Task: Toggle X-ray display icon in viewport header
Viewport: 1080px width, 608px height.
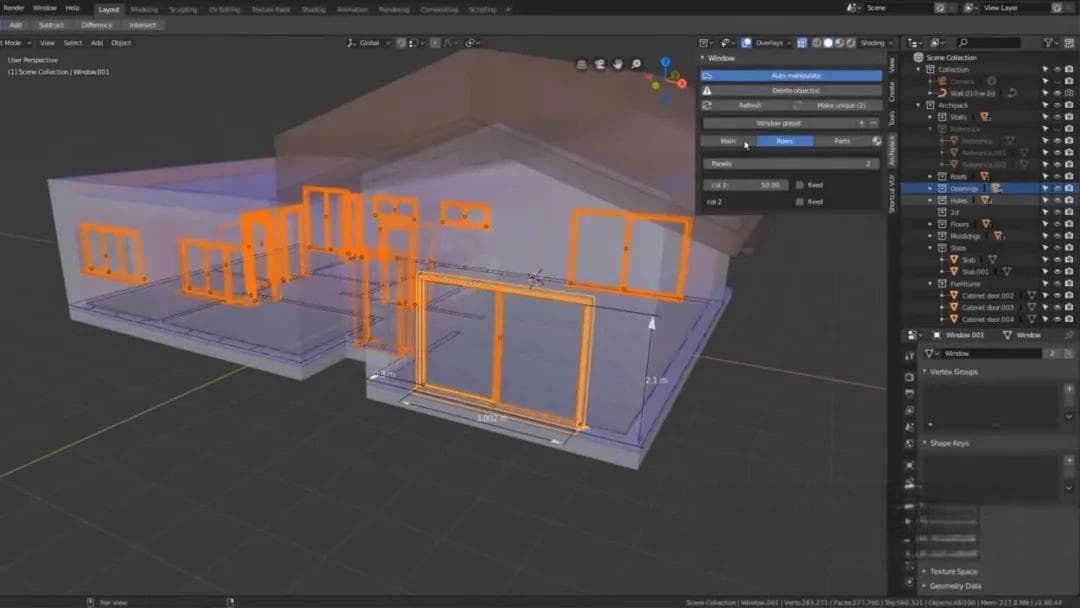Action: (x=802, y=43)
